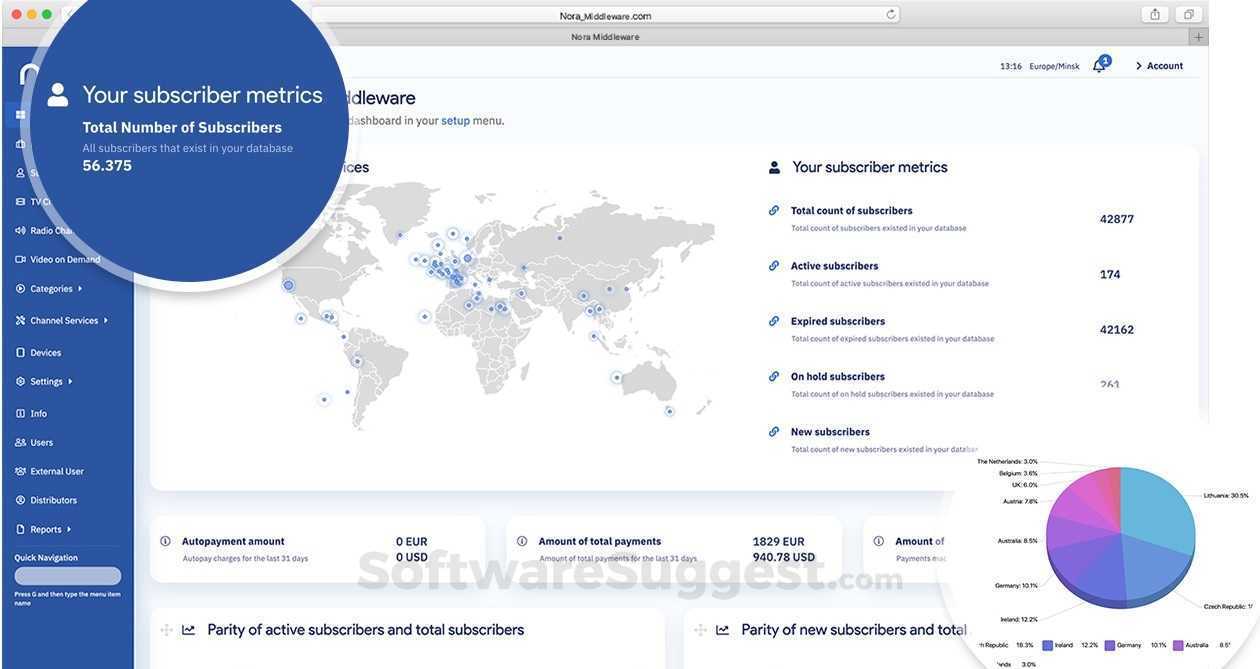Open Active subscribers metric
Screen dimensions: 1260x669
pyautogui.click(x=835, y=266)
